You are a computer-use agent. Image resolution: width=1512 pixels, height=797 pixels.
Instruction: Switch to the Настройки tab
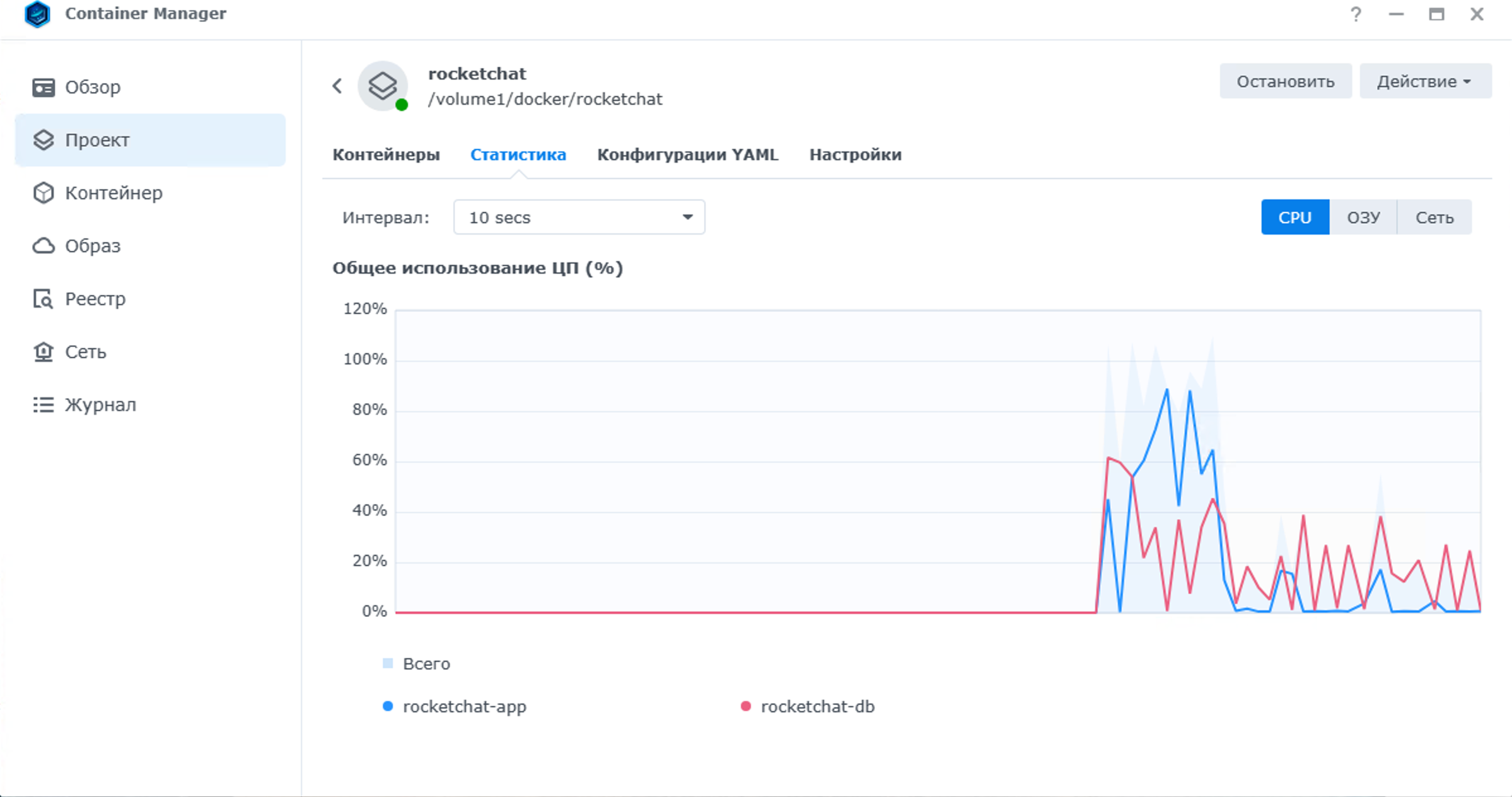[856, 154]
